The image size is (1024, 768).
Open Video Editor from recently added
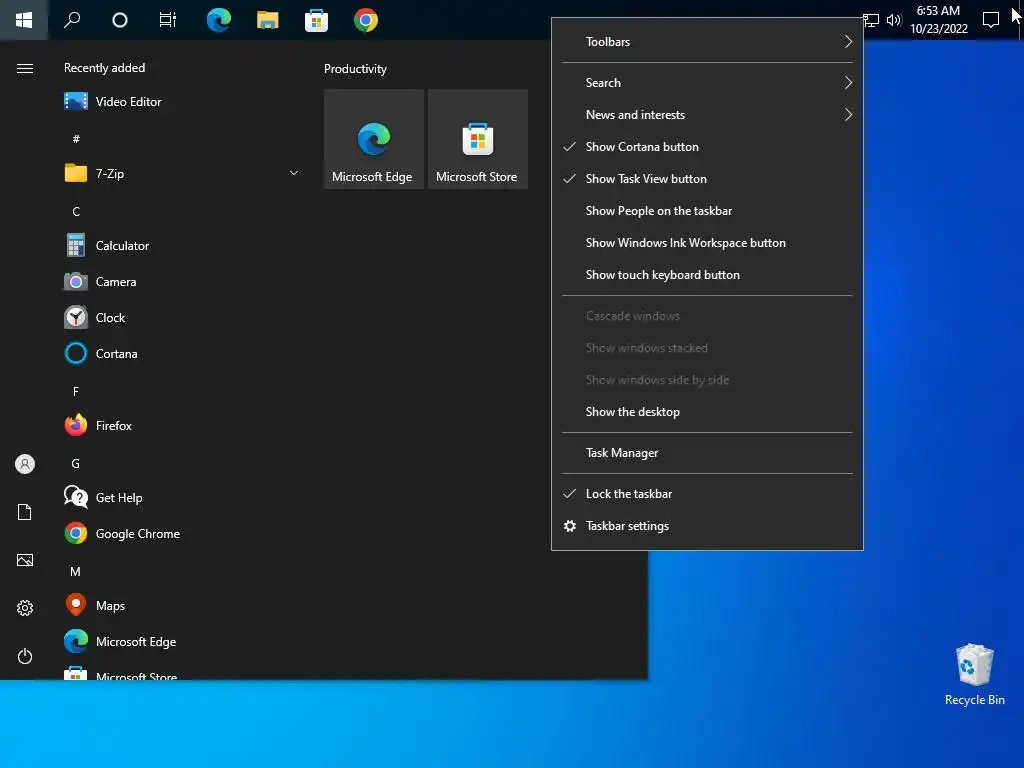click(x=183, y=102)
